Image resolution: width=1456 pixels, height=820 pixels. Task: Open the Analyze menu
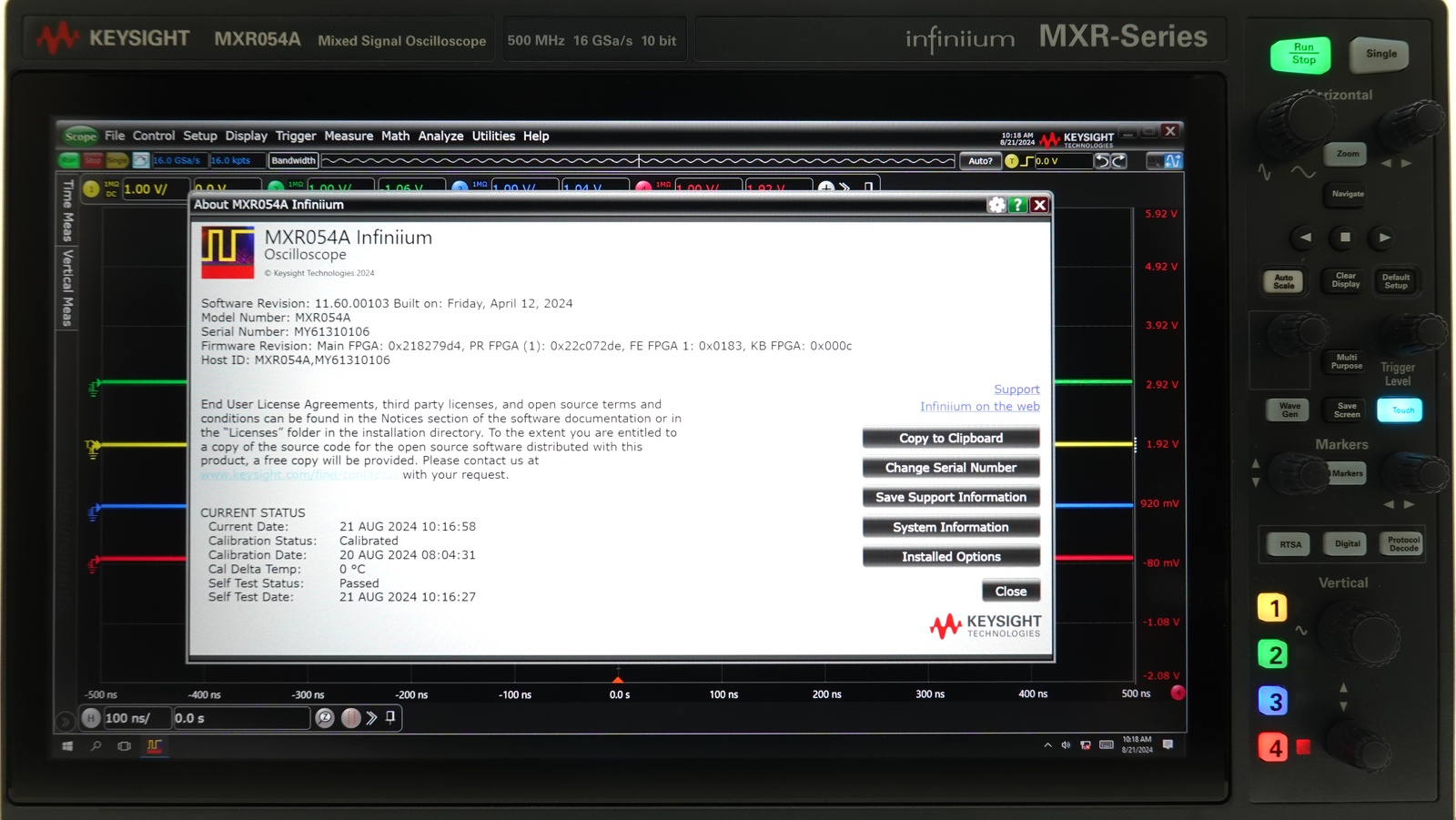click(x=440, y=136)
